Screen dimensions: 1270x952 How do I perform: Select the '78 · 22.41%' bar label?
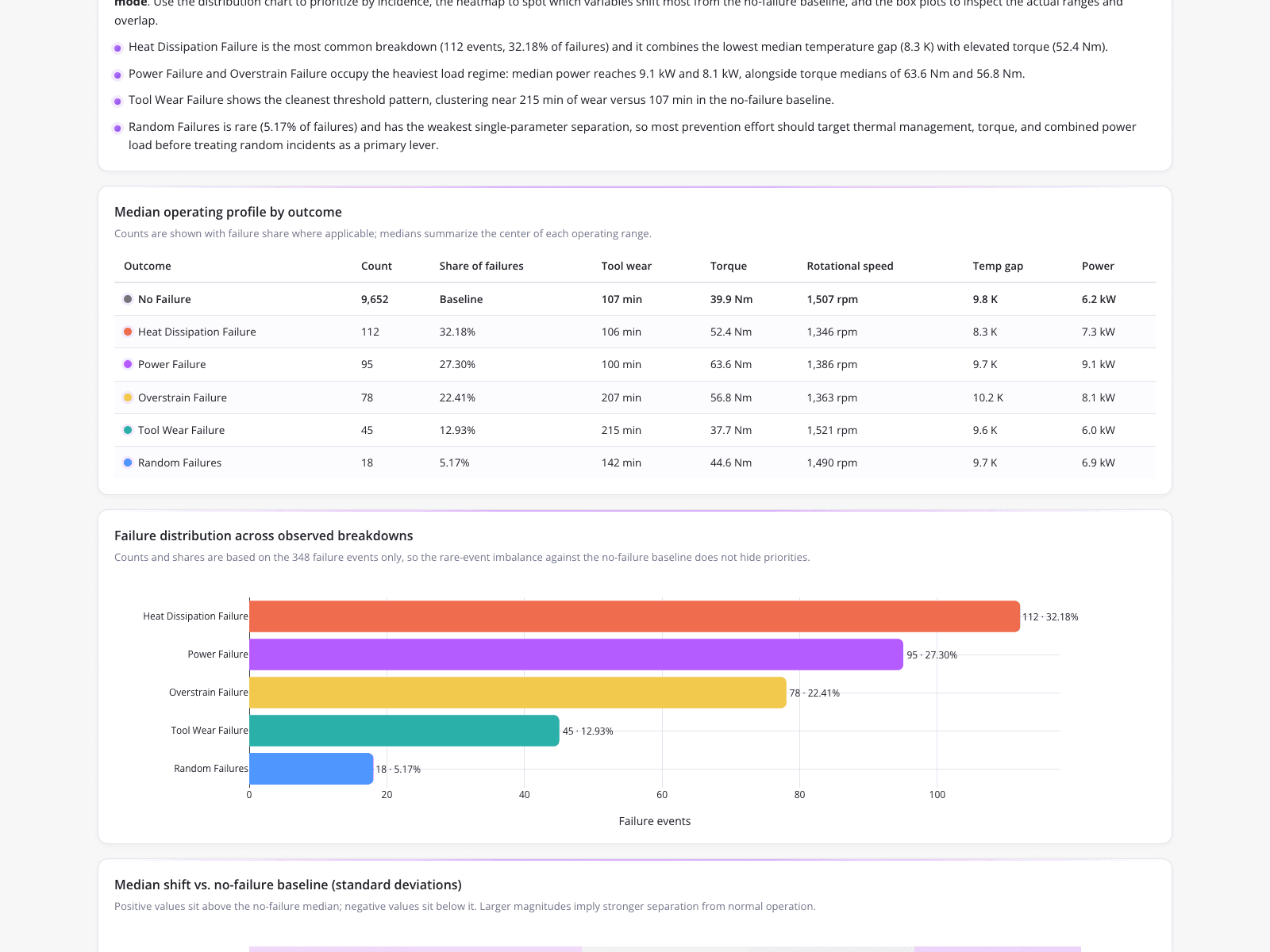(x=814, y=693)
